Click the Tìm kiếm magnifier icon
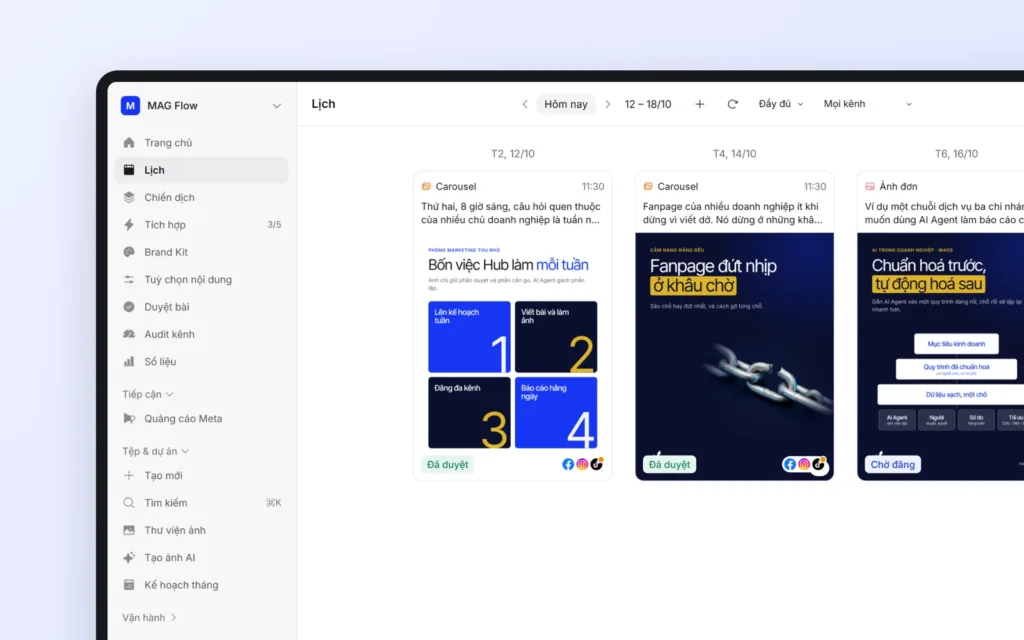1024x640 pixels. 129,503
